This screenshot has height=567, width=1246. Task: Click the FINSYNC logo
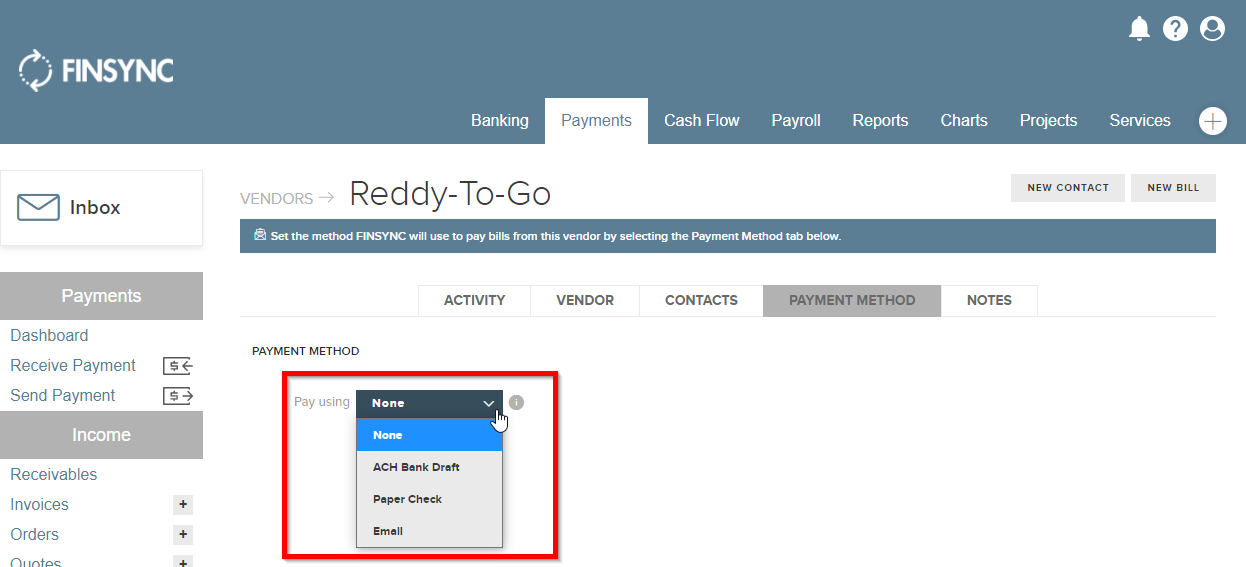pyautogui.click(x=96, y=70)
